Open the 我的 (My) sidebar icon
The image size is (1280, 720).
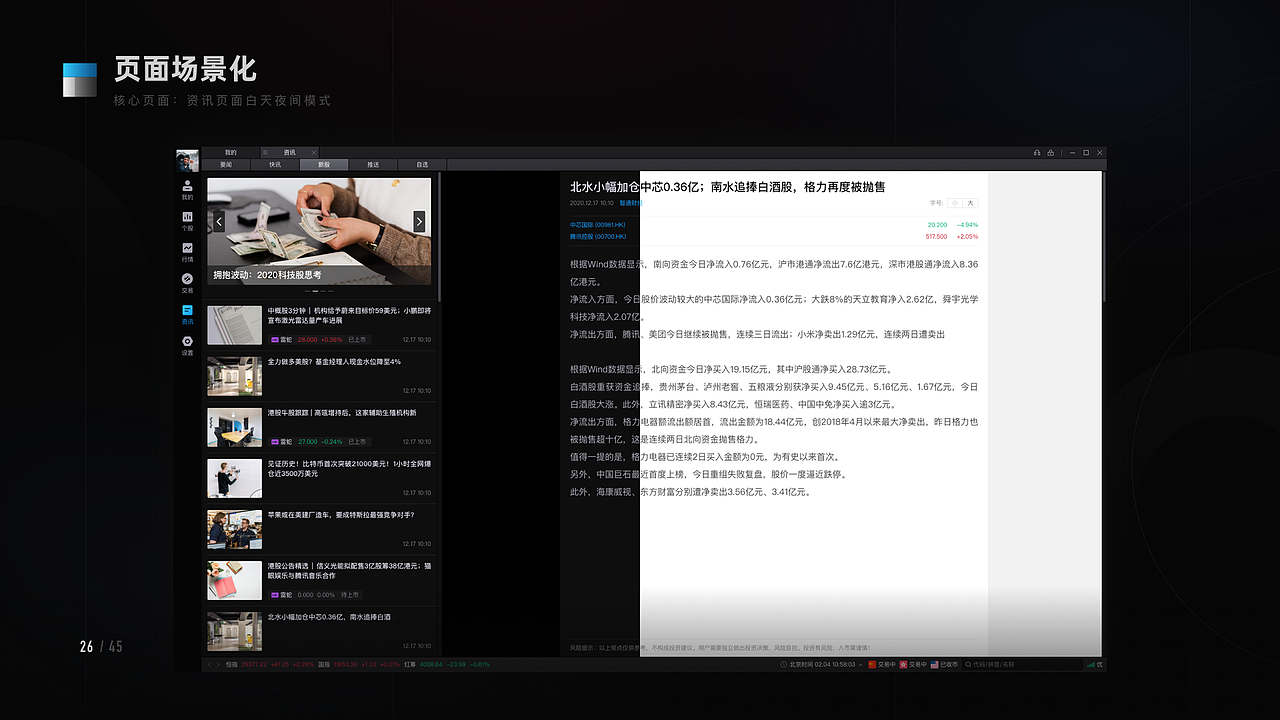(x=187, y=190)
